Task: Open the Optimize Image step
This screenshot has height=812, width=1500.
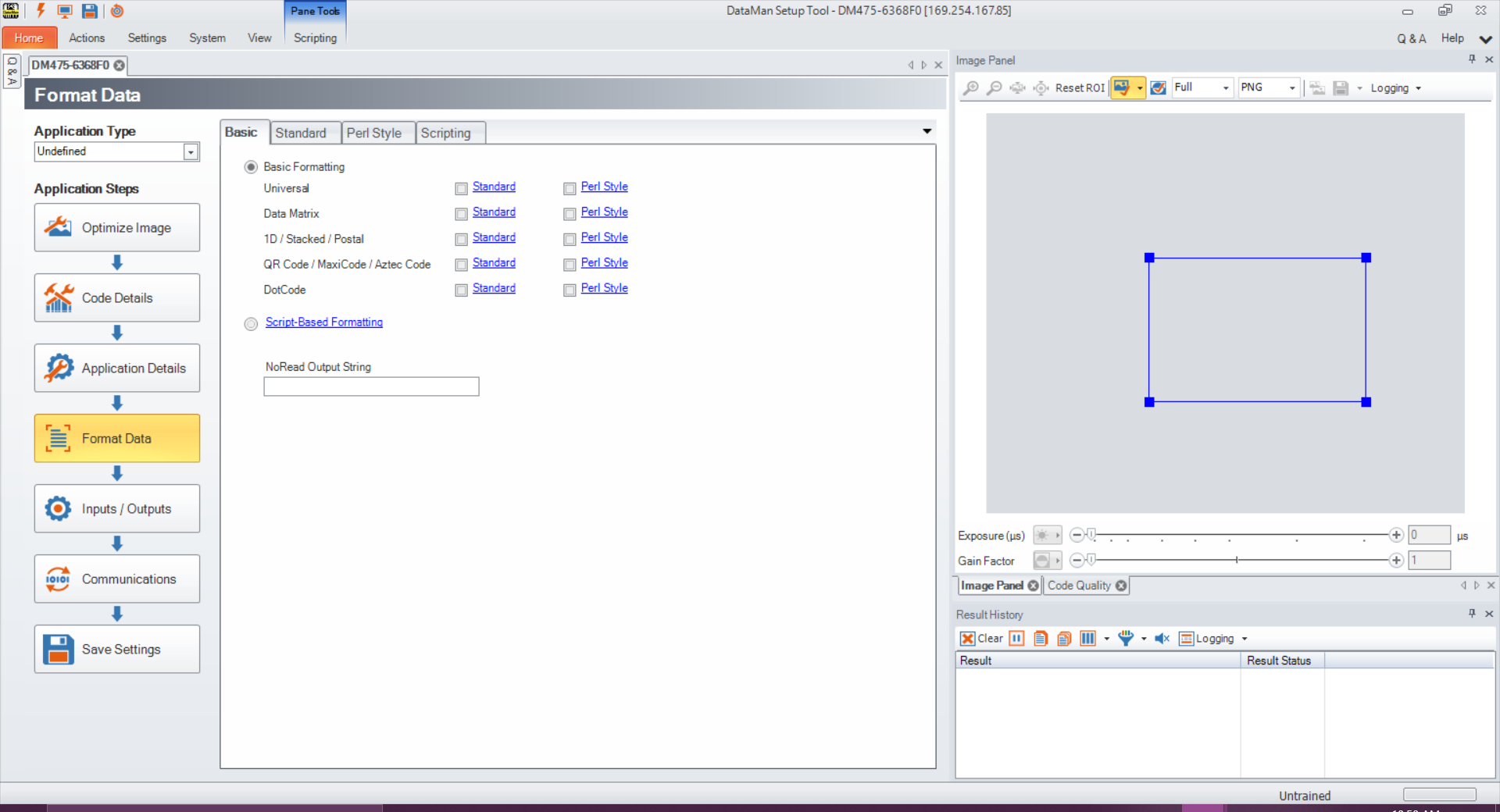Action: point(117,228)
